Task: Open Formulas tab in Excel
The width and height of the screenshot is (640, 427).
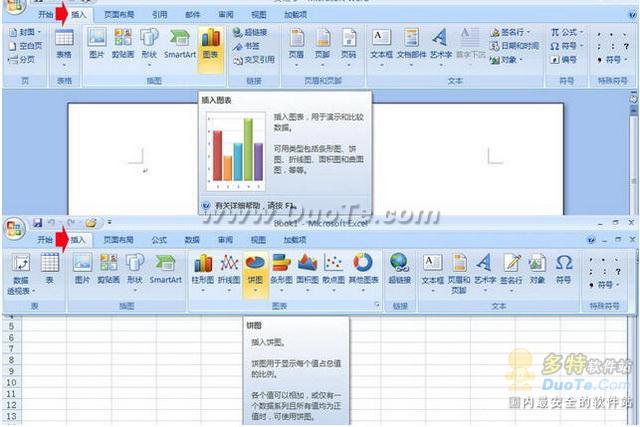Action: click(159, 240)
